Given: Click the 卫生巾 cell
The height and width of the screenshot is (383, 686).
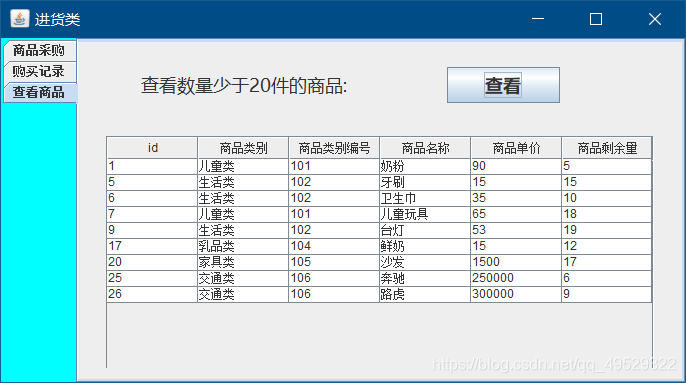Looking at the screenshot, I should (x=425, y=198).
